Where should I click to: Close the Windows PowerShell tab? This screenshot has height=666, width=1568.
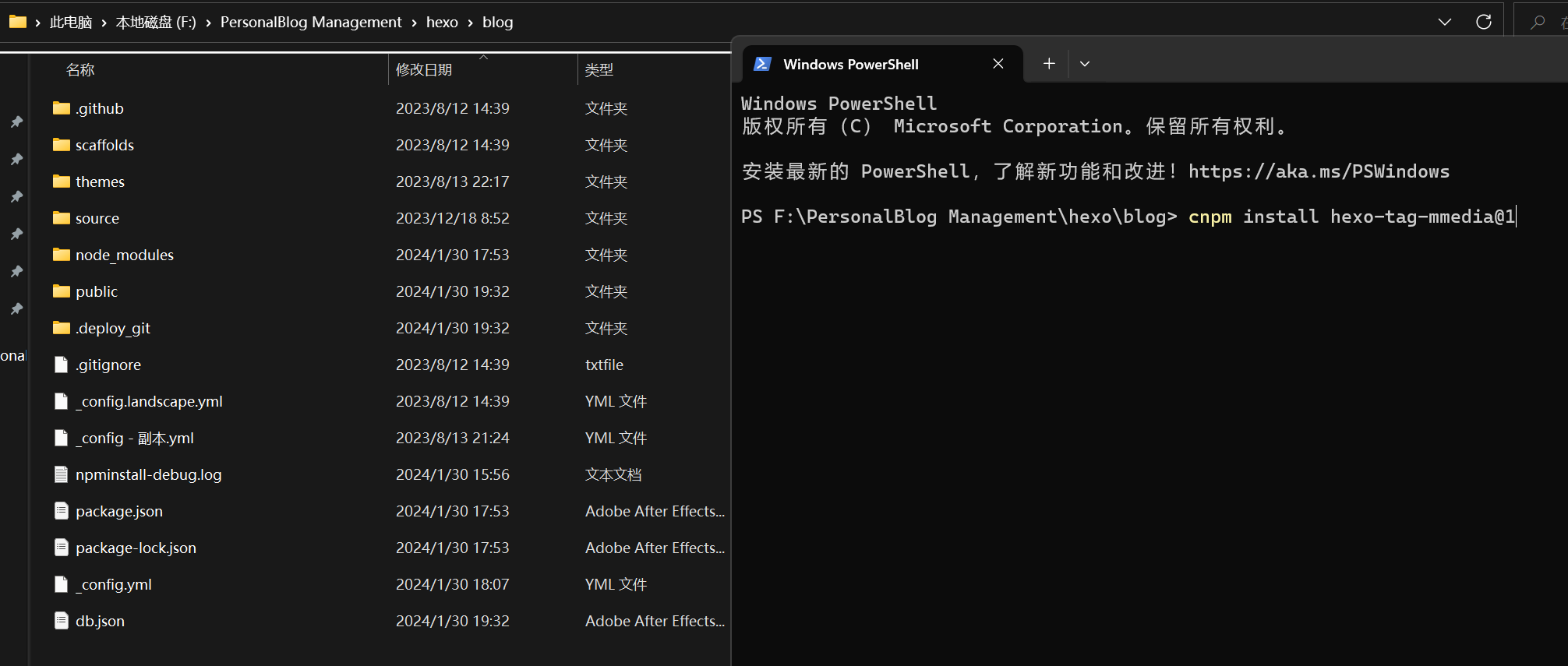pos(998,64)
